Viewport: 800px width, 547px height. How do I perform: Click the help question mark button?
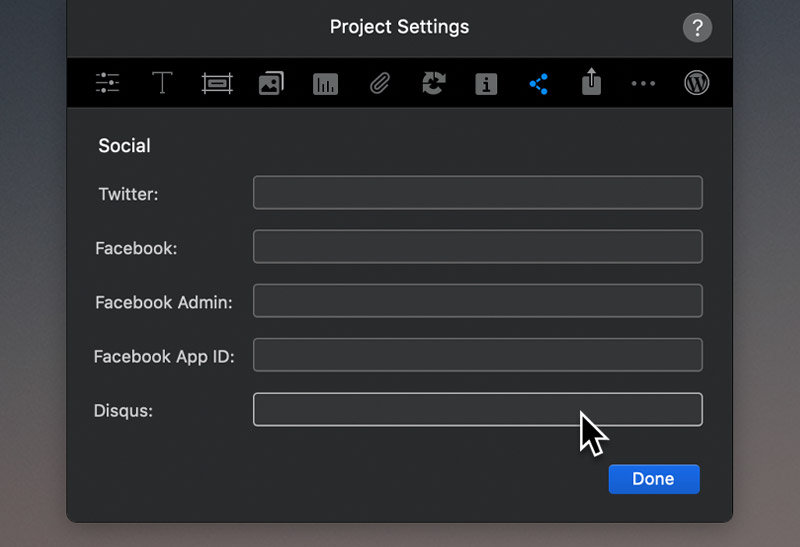(x=697, y=28)
